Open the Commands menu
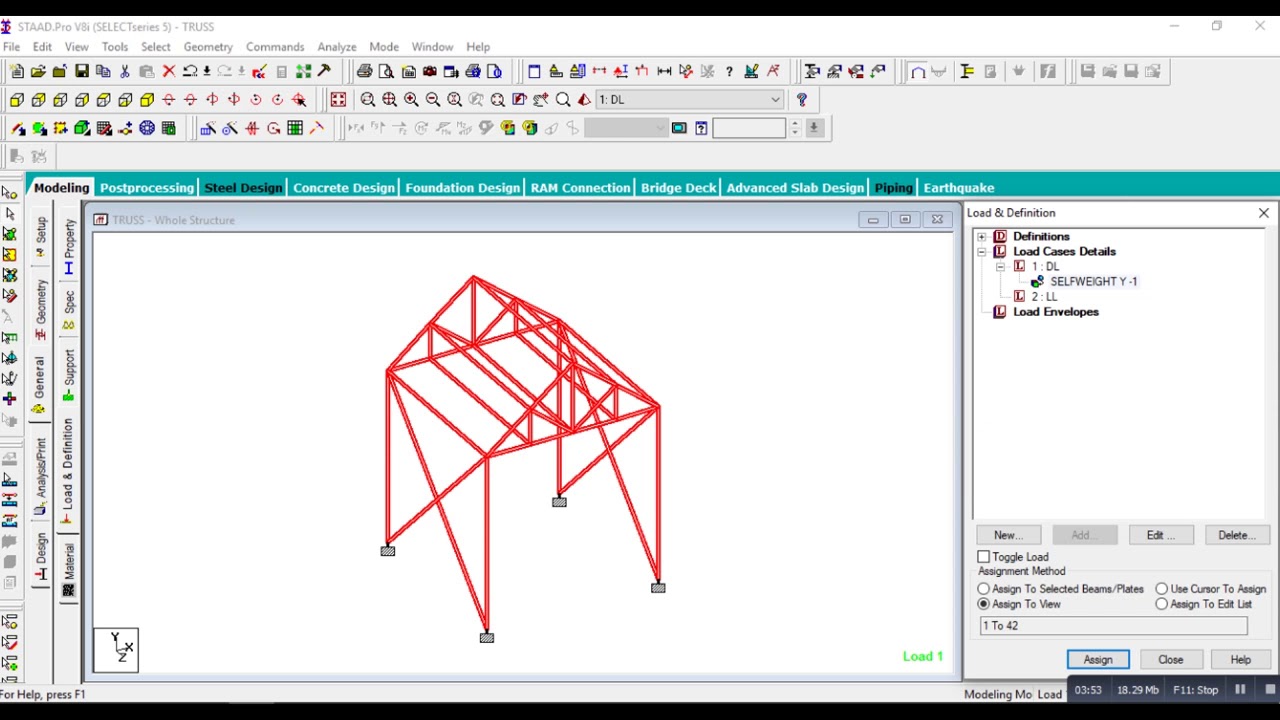Screen dimensions: 1280x720 (x=275, y=47)
